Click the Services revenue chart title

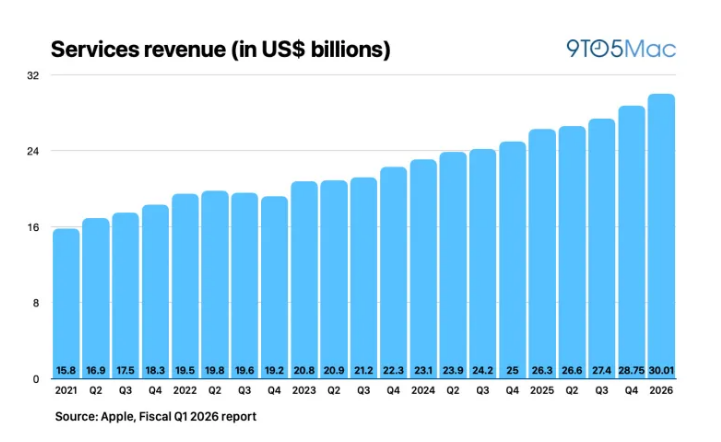[220, 49]
